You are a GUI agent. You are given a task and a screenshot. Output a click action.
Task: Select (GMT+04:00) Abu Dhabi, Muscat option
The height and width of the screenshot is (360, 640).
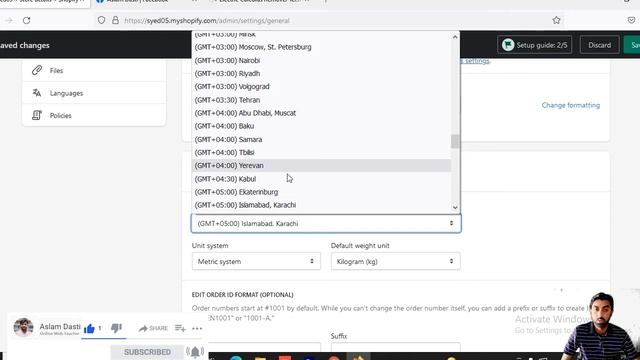click(321, 113)
